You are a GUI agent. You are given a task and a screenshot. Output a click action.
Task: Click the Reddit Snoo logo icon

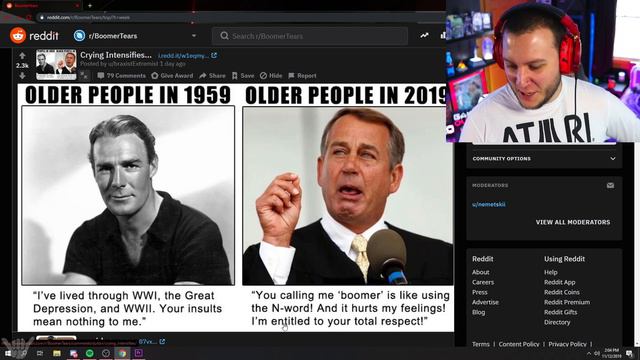click(x=18, y=36)
